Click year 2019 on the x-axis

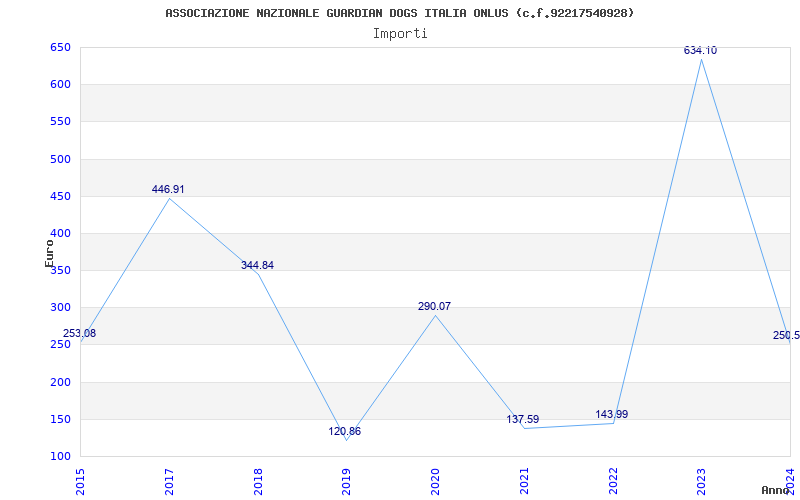tap(346, 482)
